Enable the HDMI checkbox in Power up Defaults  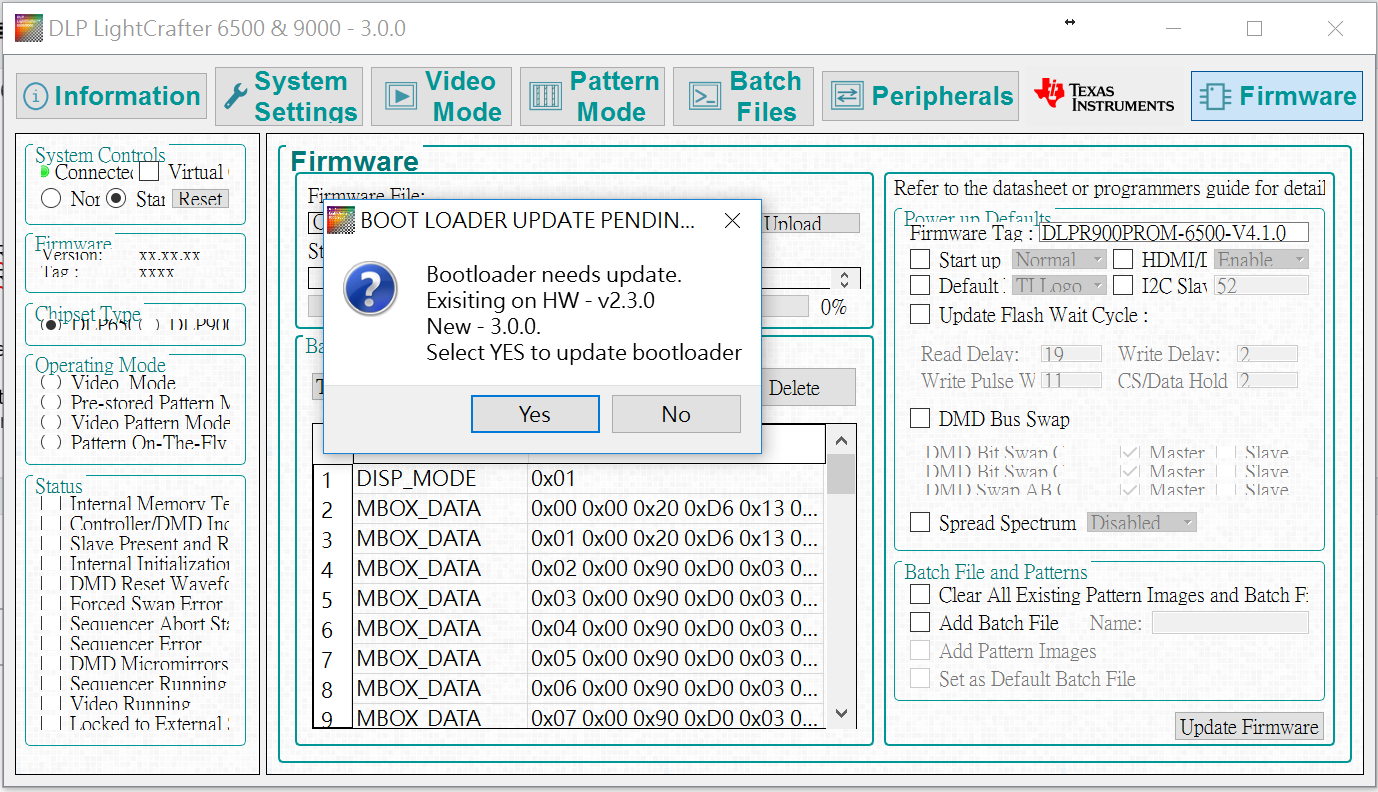point(1123,260)
